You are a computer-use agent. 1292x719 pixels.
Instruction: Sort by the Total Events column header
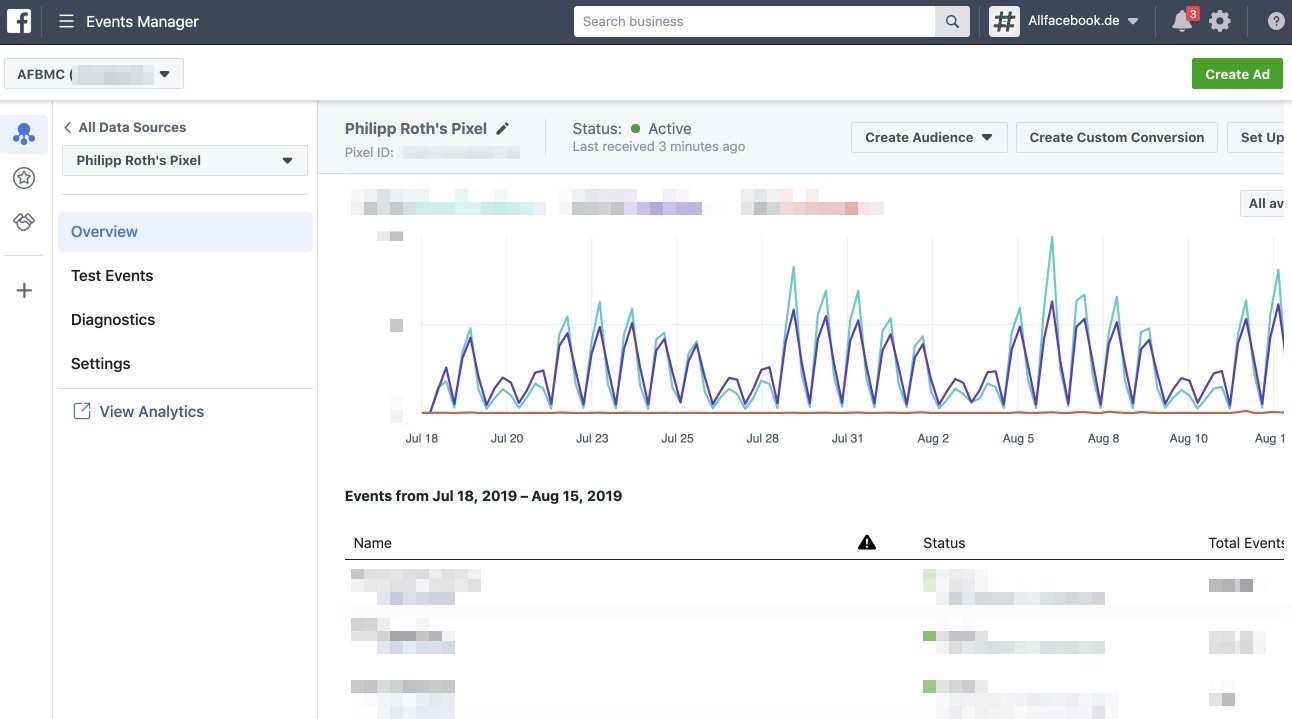pos(1246,543)
